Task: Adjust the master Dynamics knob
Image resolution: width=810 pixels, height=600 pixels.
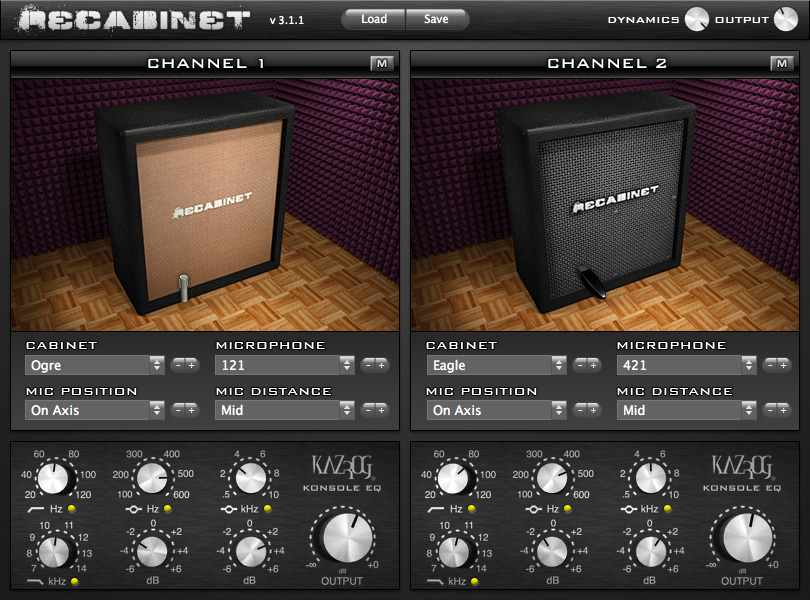Action: click(x=696, y=19)
